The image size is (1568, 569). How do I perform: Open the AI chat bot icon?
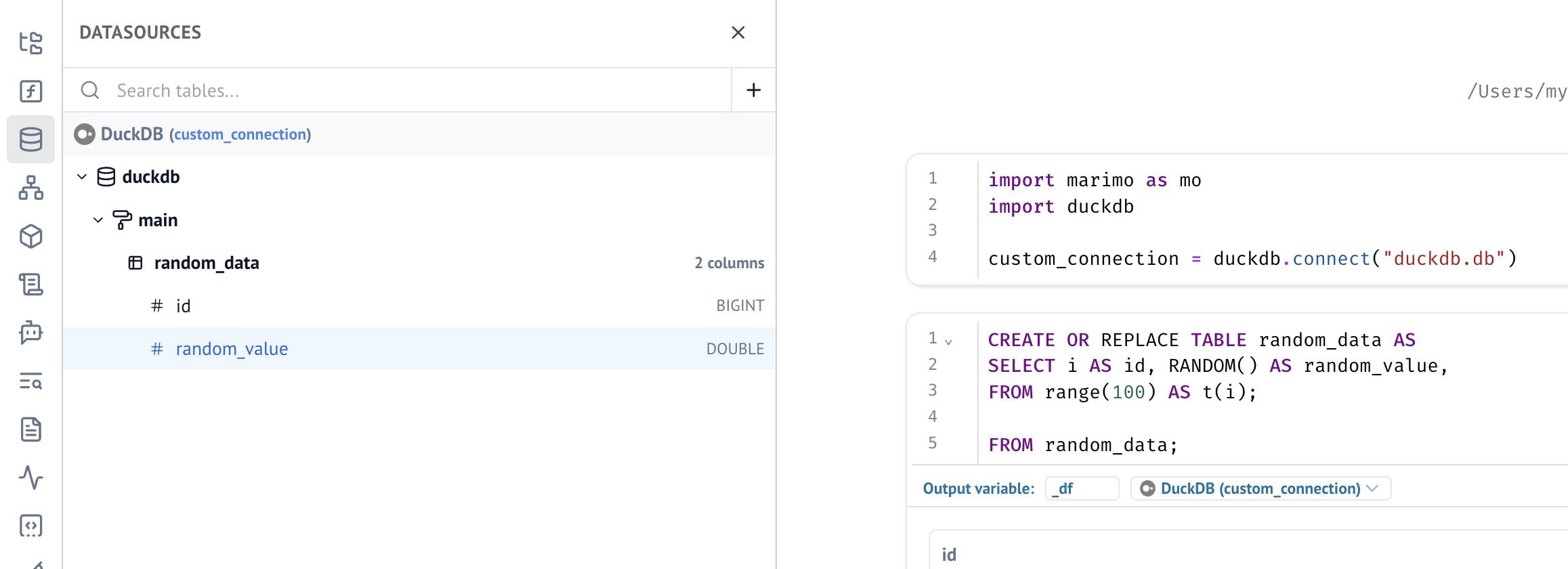click(30, 333)
